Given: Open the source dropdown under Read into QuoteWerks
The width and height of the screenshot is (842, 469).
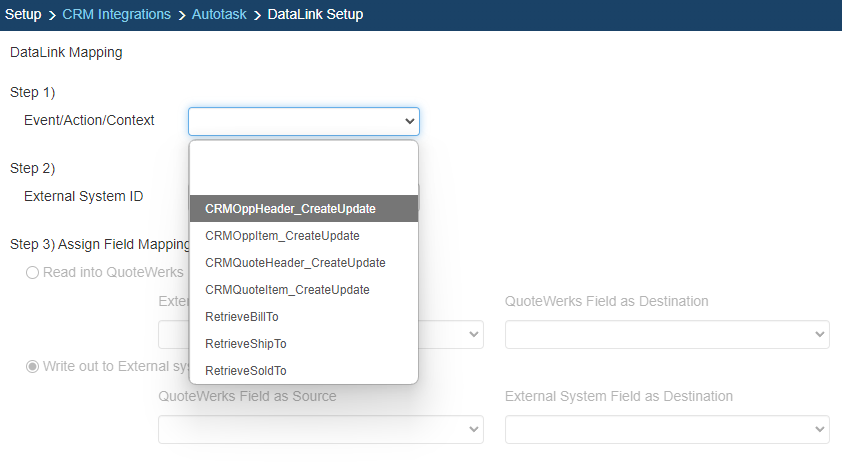Looking at the screenshot, I should point(450,334).
